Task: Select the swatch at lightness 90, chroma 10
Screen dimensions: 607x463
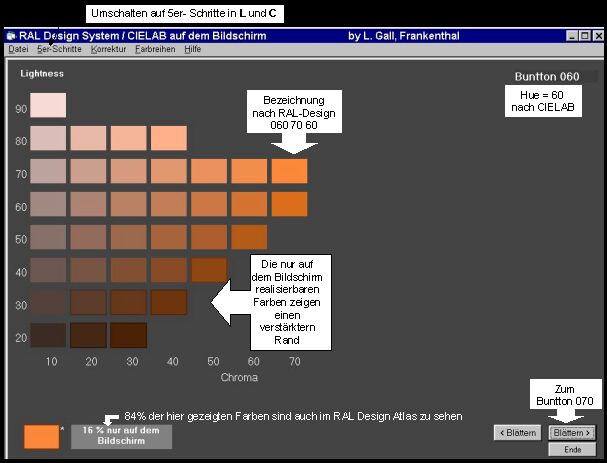Action: (49, 106)
